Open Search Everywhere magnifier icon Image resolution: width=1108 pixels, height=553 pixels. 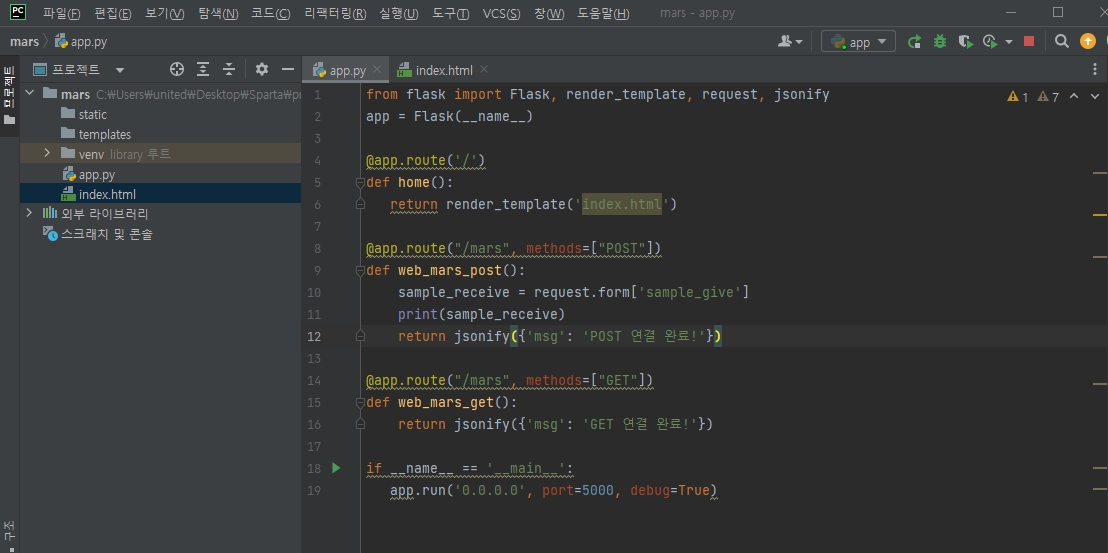click(1061, 42)
